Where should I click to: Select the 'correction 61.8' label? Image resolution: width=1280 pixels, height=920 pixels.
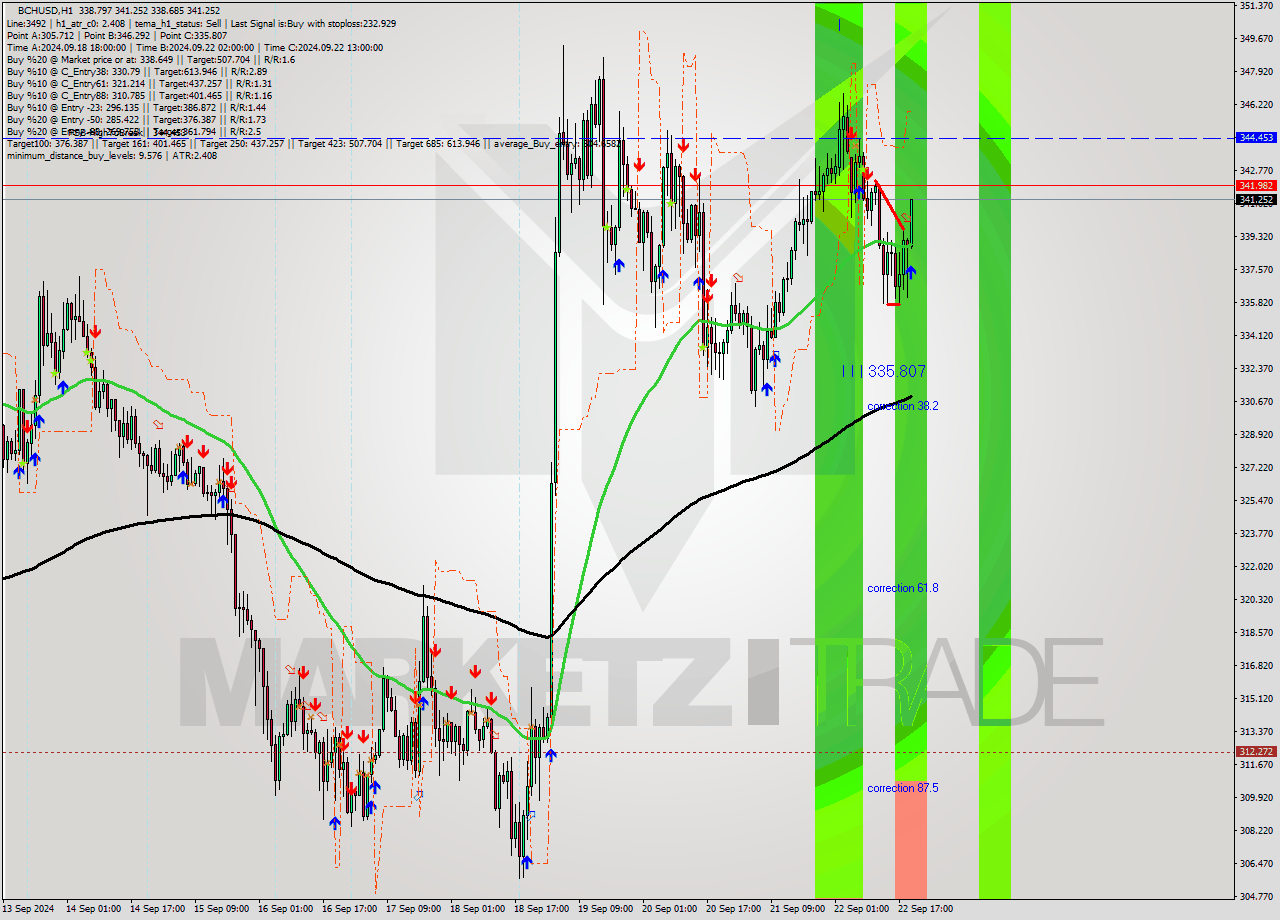(x=903, y=588)
